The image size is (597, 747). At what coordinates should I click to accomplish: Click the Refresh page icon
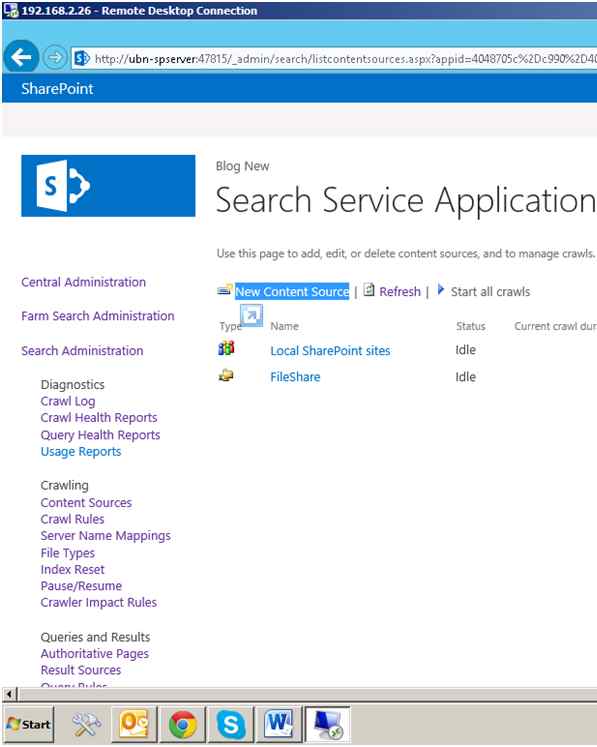coord(369,289)
